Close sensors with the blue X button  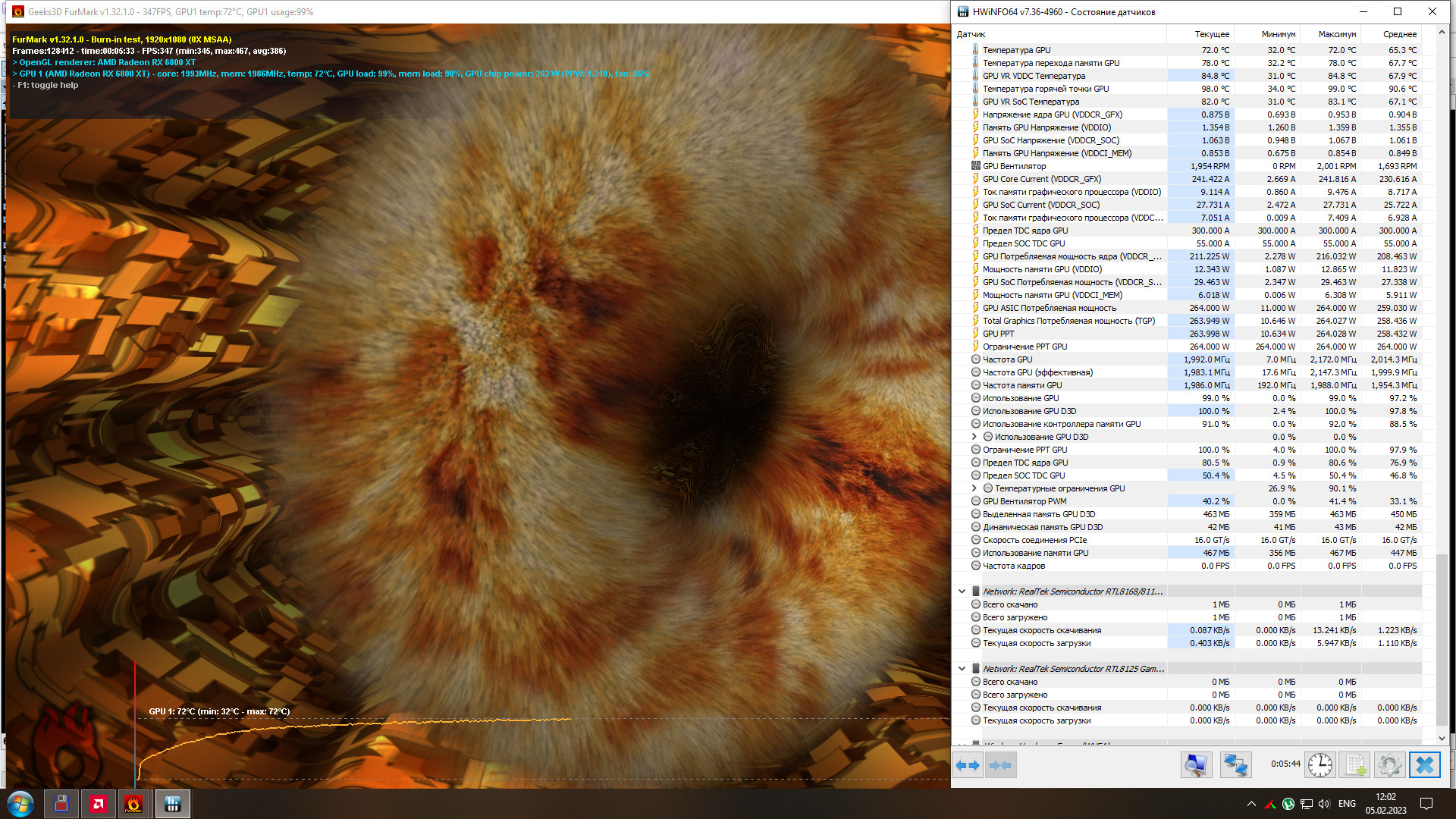pyautogui.click(x=1424, y=765)
